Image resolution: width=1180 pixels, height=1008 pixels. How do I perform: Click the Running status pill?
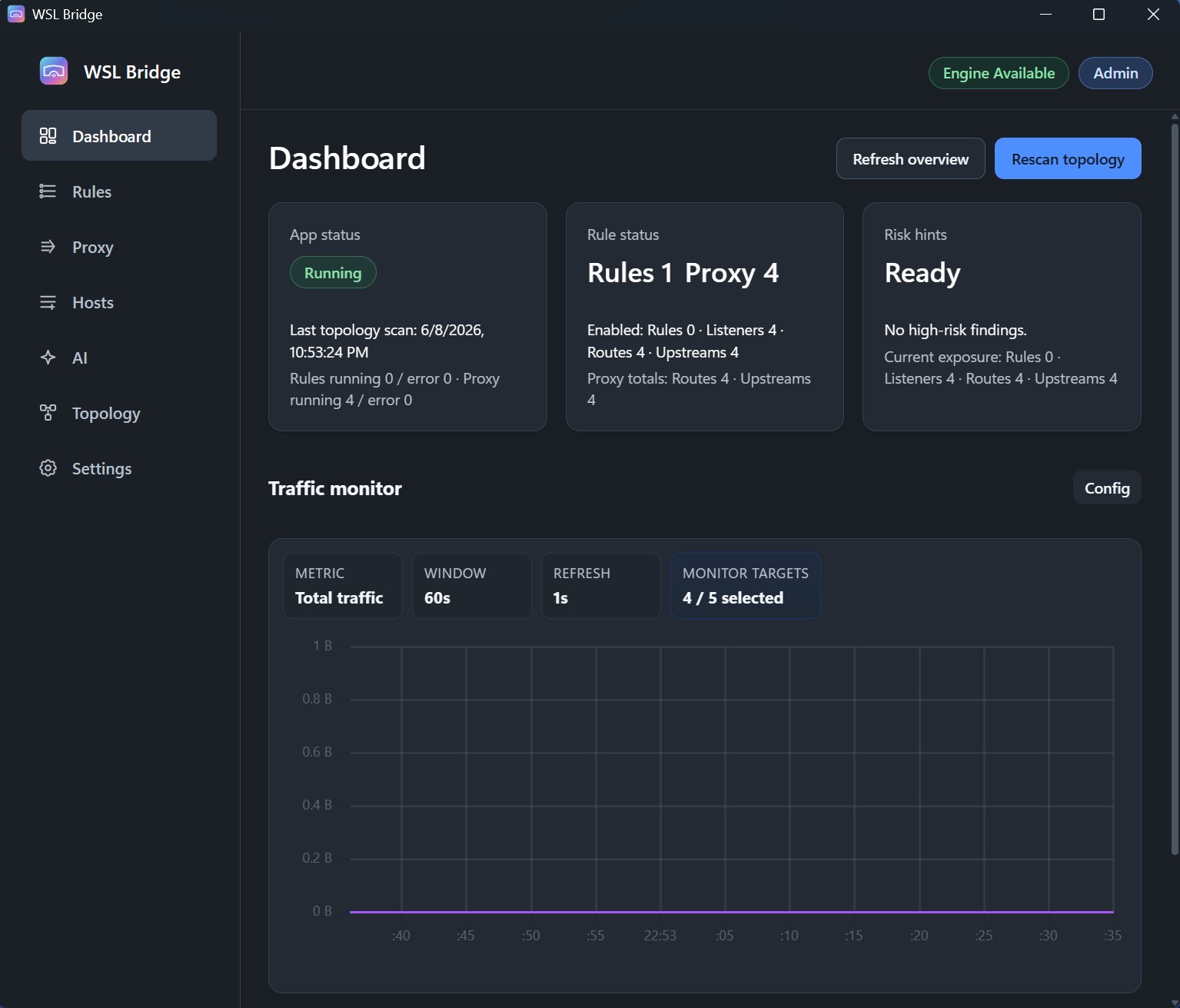point(333,272)
